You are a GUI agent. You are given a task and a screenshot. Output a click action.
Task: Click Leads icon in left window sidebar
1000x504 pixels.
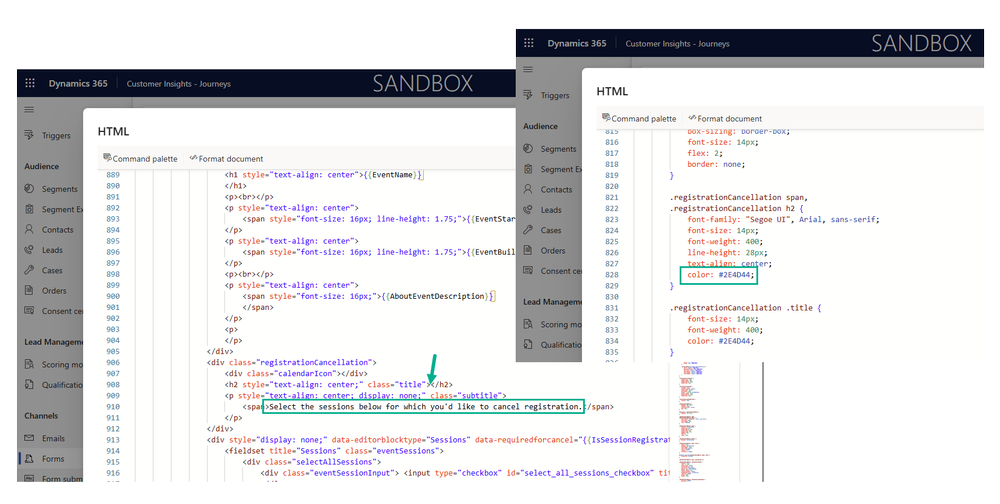(29, 249)
